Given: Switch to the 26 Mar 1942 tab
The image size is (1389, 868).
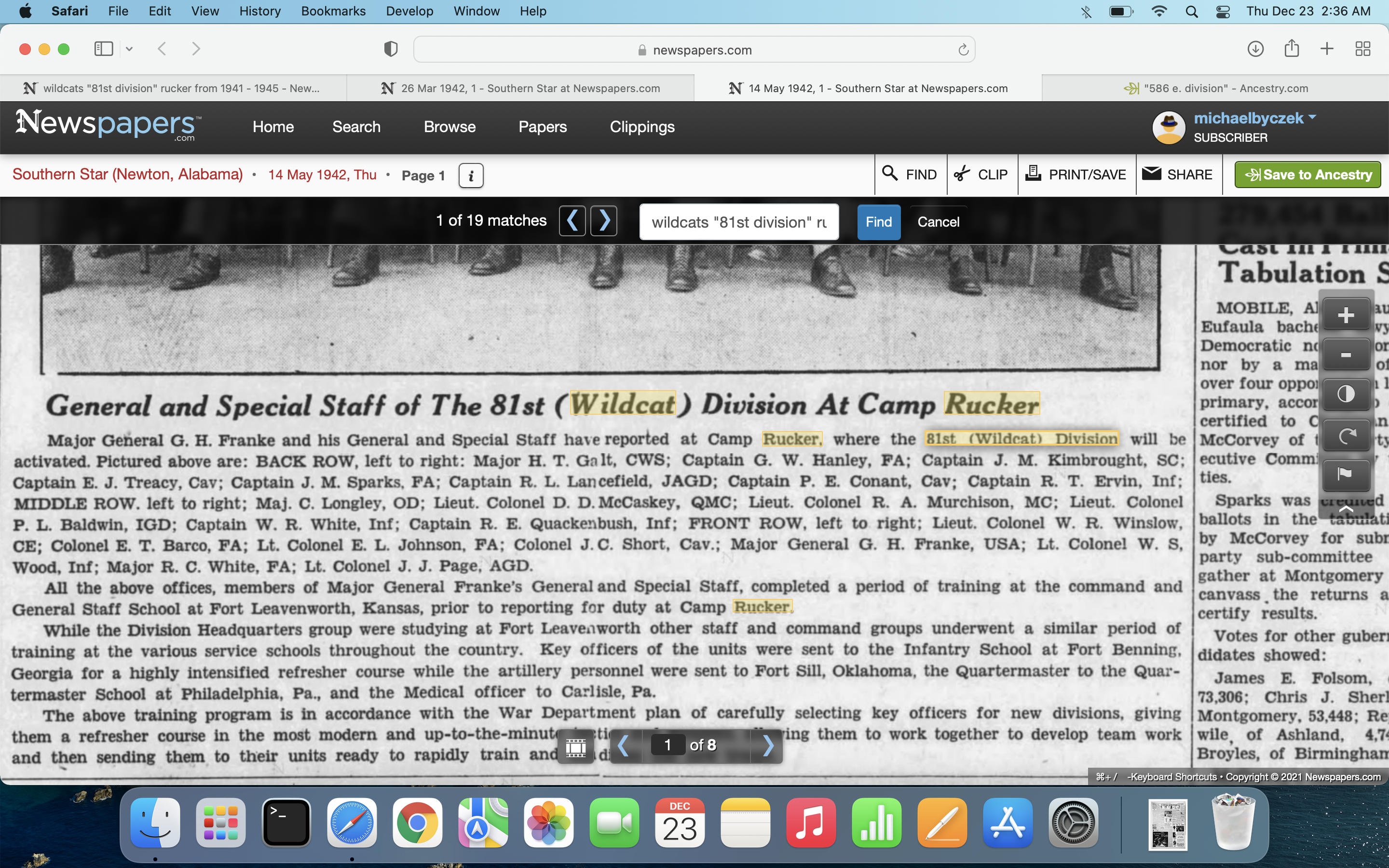Looking at the screenshot, I should (x=520, y=88).
